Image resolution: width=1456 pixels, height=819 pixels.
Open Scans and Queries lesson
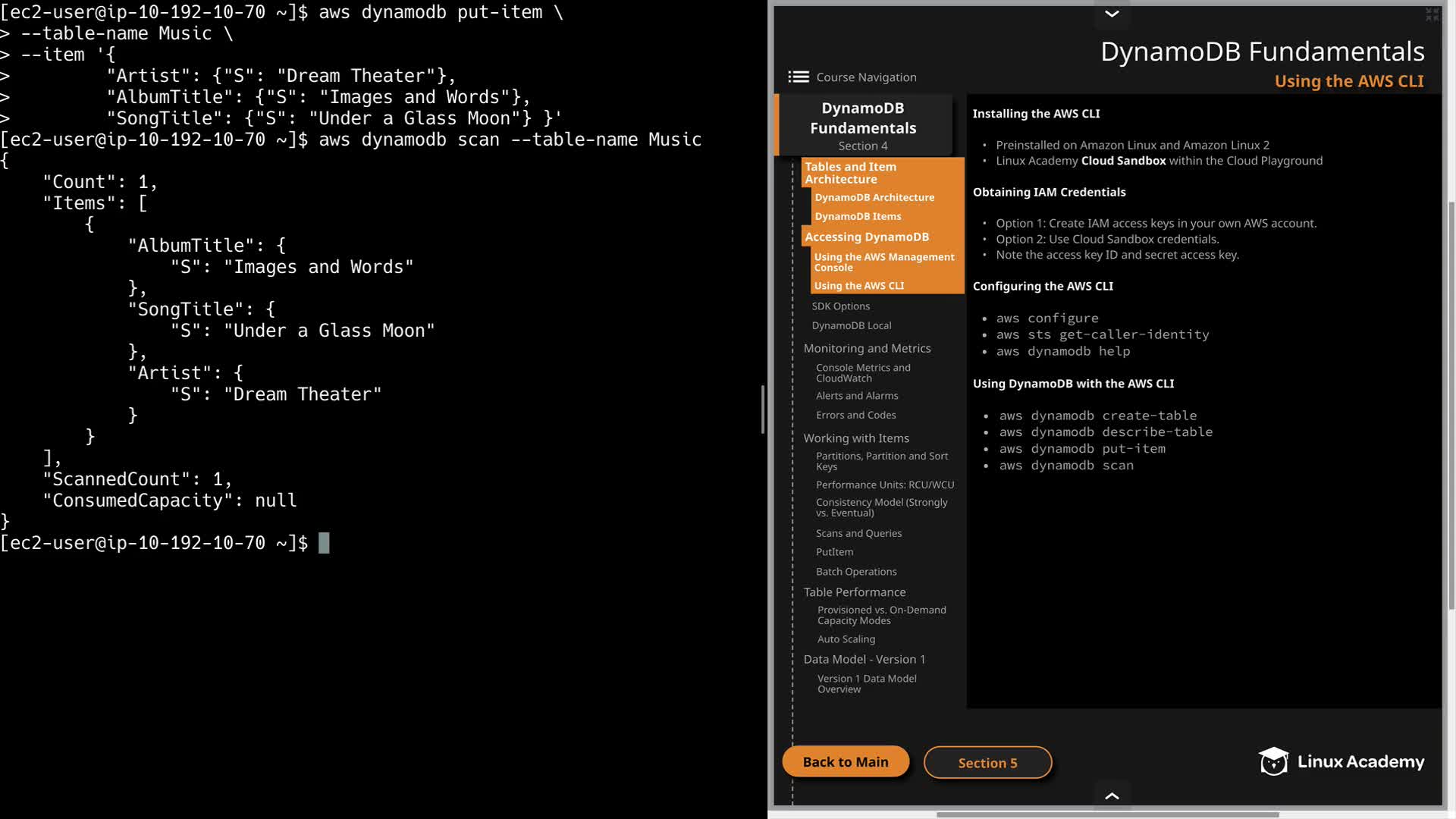pos(858,533)
